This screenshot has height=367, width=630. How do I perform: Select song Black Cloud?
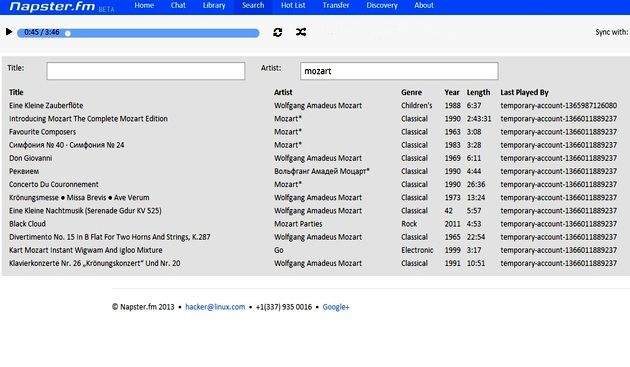(x=27, y=224)
